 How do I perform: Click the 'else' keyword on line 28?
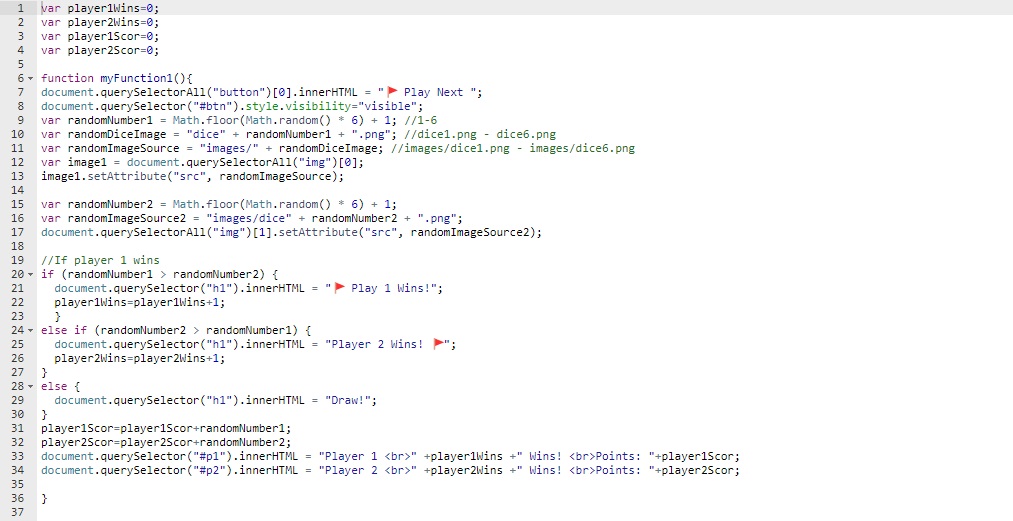coord(54,386)
